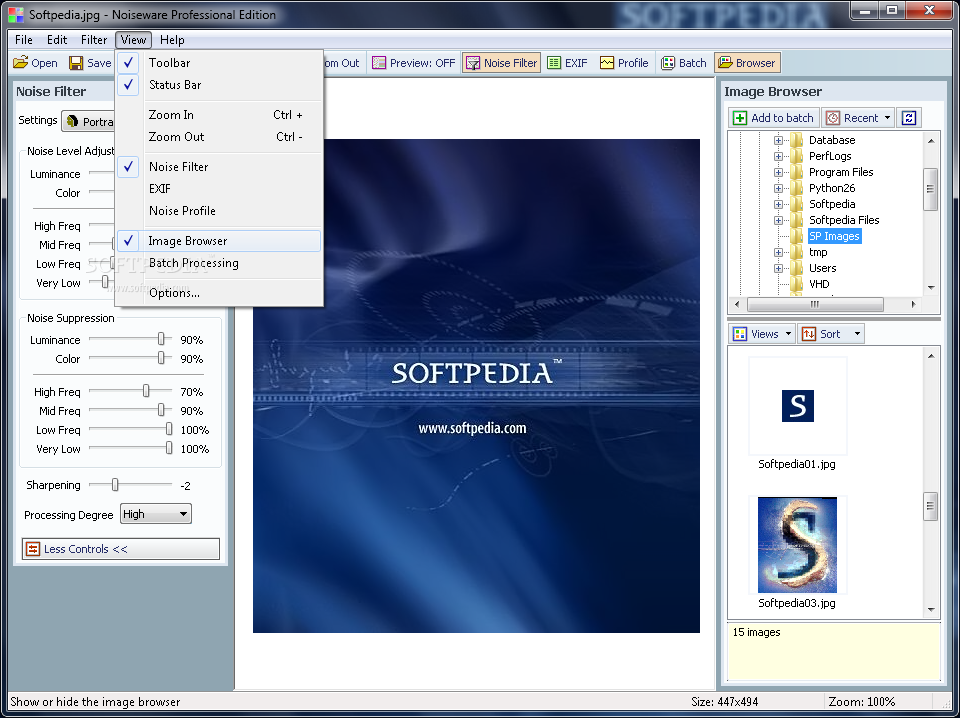This screenshot has height=718, width=960.
Task: Open the Filter menu
Action: coord(94,40)
